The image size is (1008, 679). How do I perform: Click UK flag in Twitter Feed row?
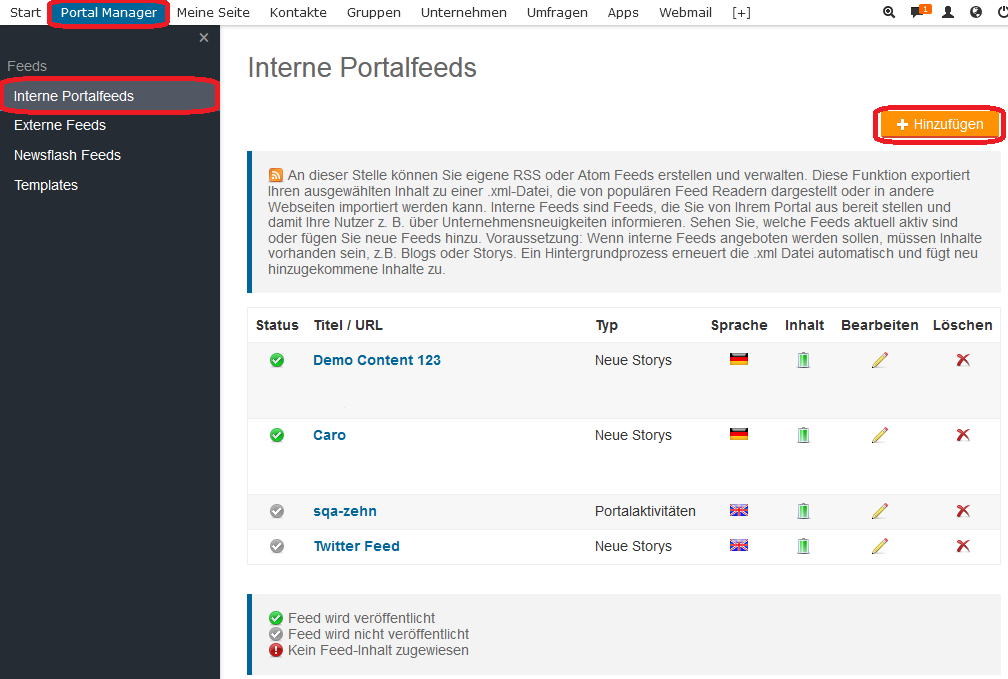(739, 545)
